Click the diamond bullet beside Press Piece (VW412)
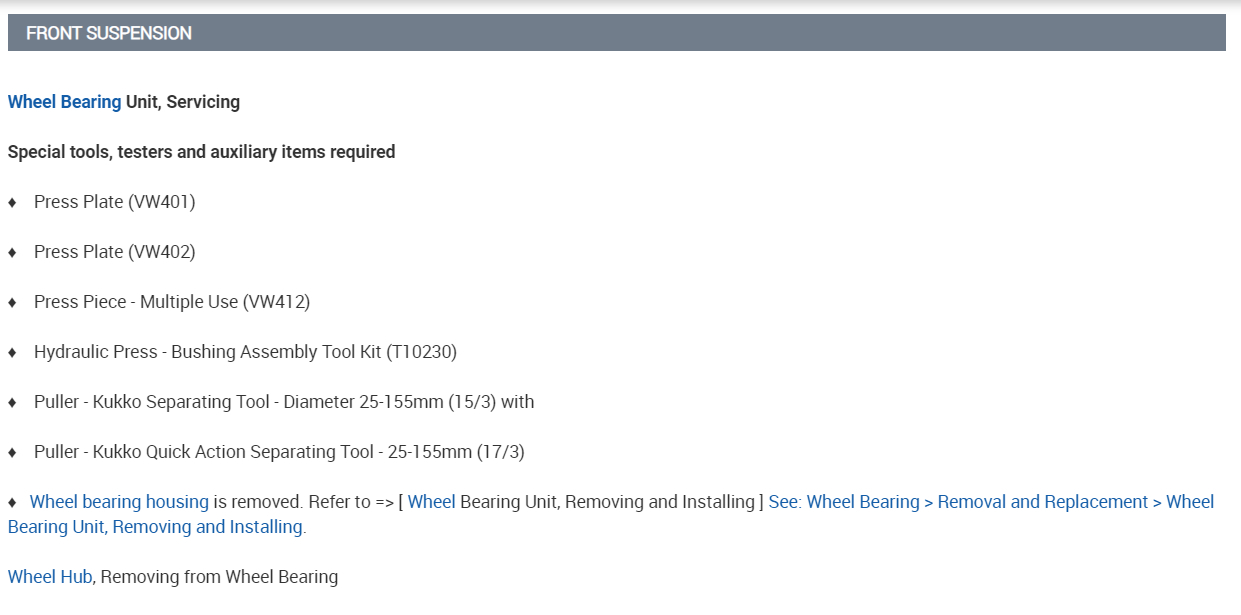The height and width of the screenshot is (615, 1241). 13,302
